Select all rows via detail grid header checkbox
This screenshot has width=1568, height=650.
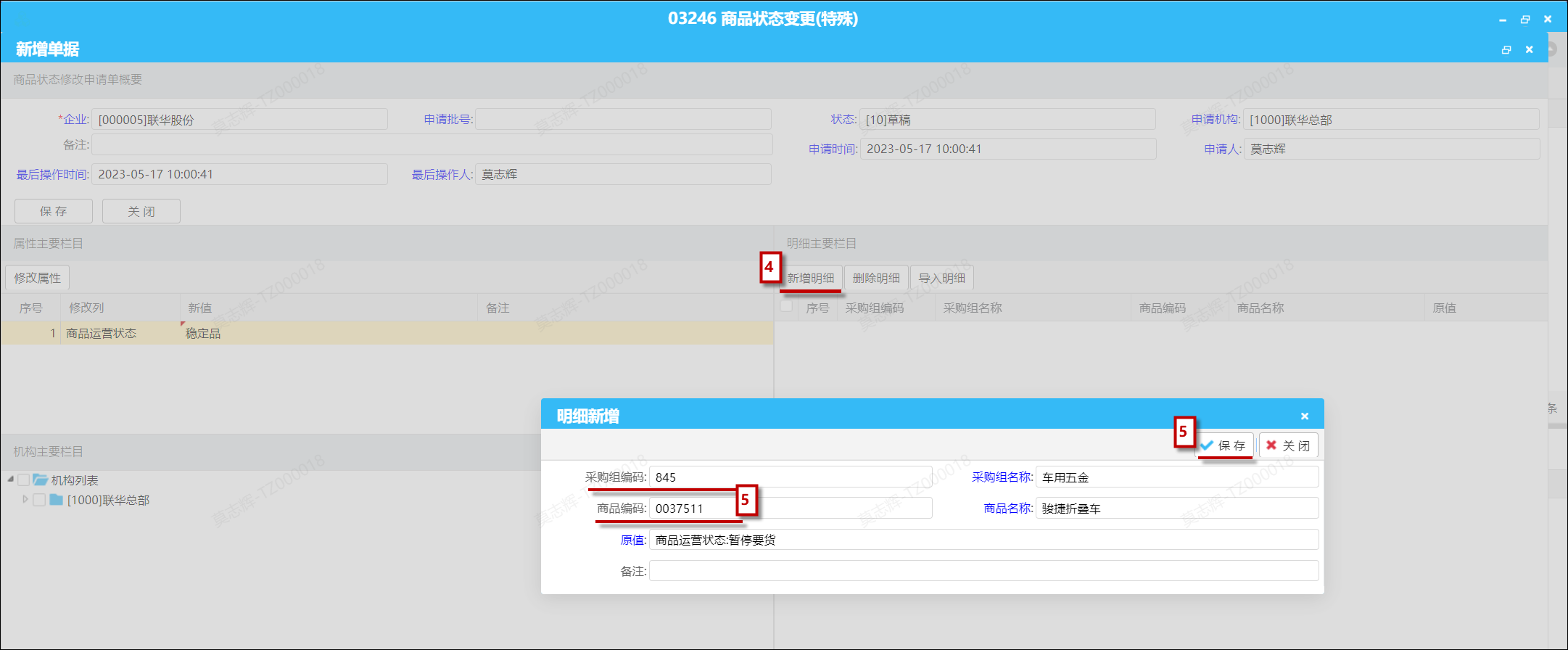pos(786,307)
